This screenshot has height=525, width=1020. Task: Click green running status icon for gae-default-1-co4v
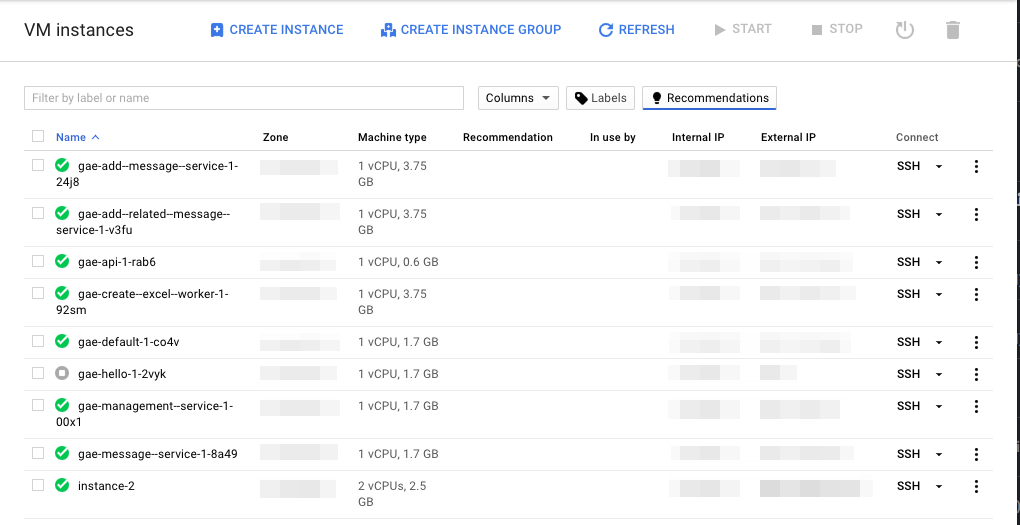(x=62, y=342)
